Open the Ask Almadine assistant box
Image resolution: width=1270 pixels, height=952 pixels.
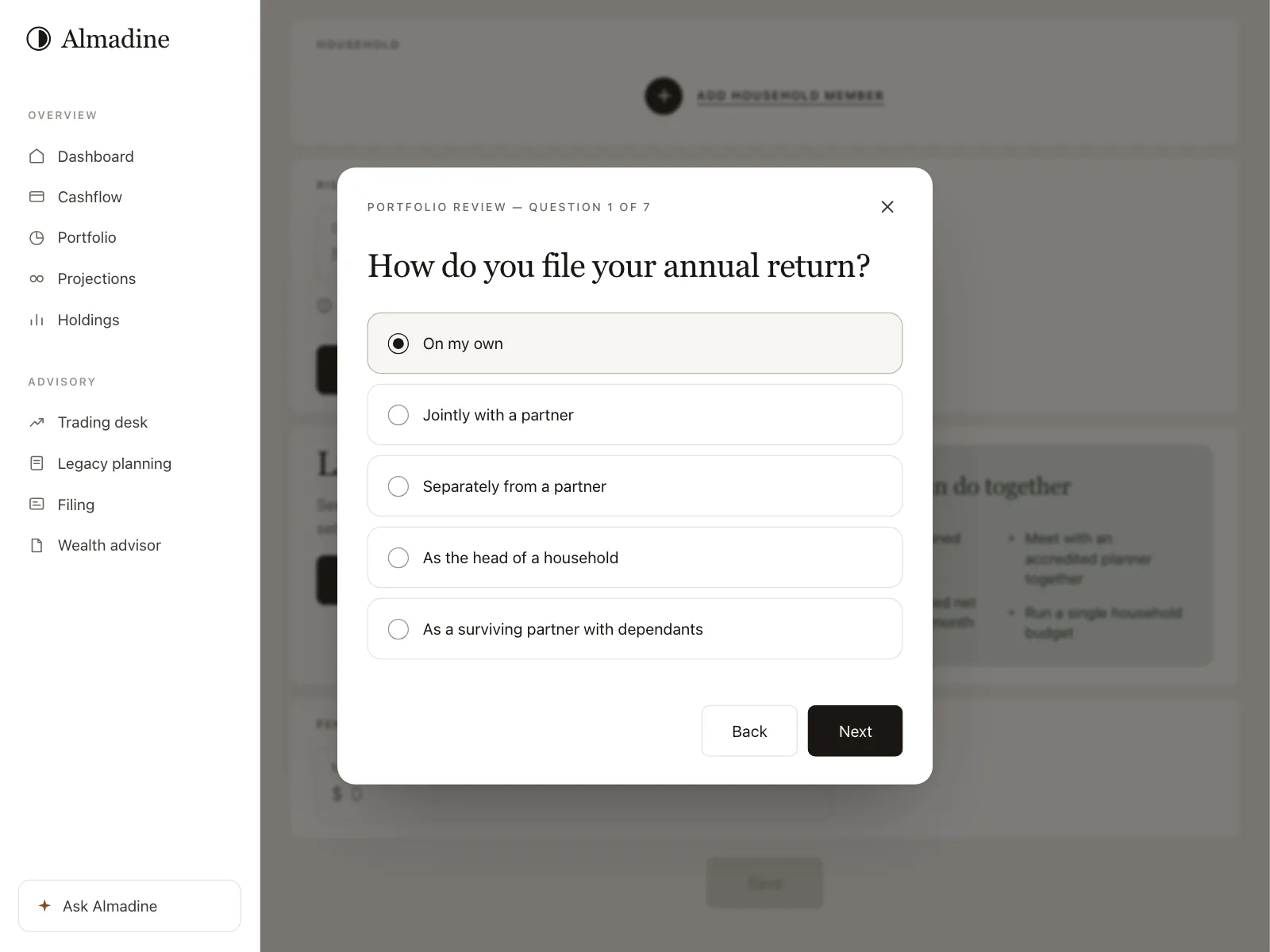129,905
